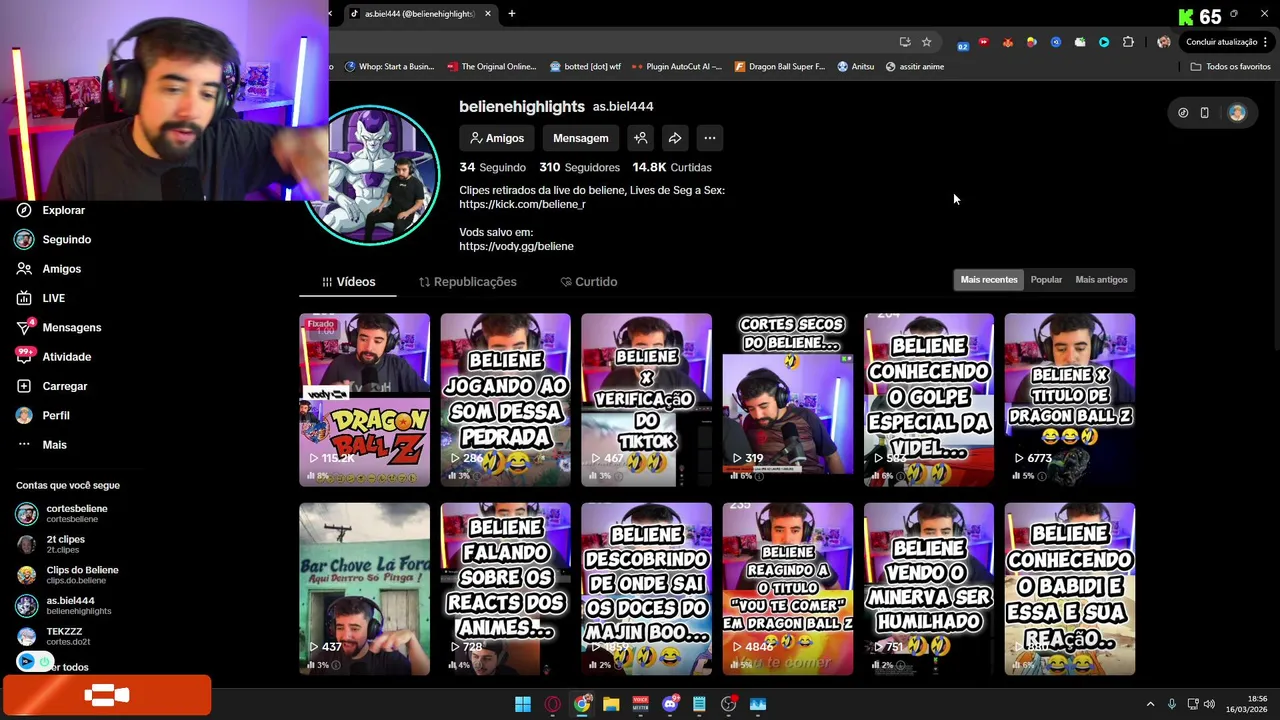1280x720 pixels.
Task: Go to Perfil in the sidebar
Action: coord(42,415)
